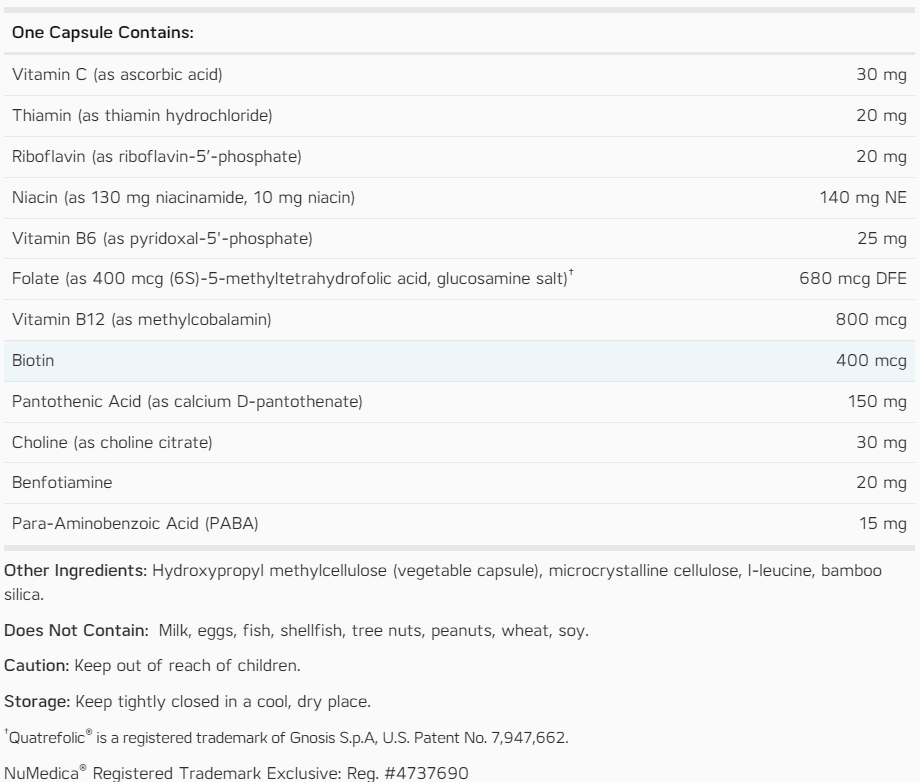
Task: Select the Thiamin hydrochloride row
Action: point(459,116)
